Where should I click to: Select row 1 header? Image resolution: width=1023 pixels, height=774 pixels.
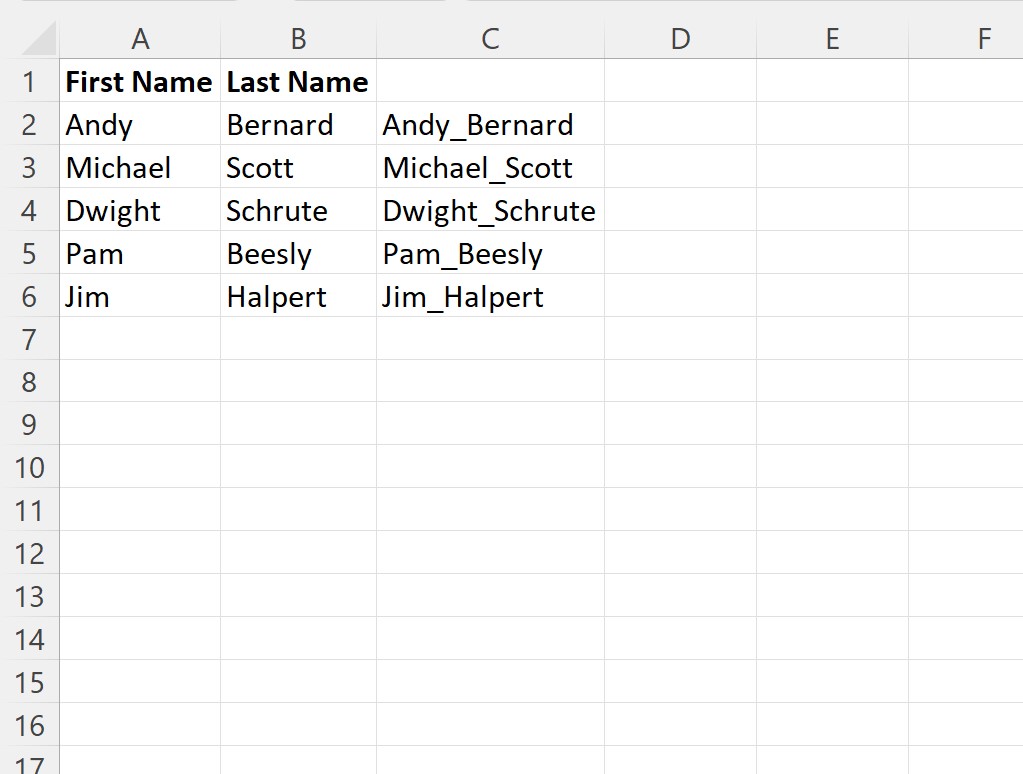[x=29, y=81]
